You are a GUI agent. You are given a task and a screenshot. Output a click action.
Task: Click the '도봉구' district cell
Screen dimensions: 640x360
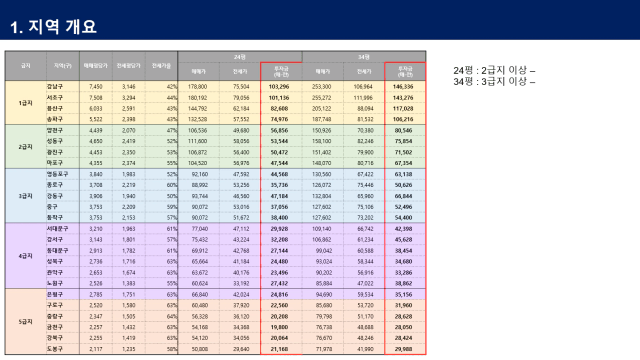coord(55,349)
